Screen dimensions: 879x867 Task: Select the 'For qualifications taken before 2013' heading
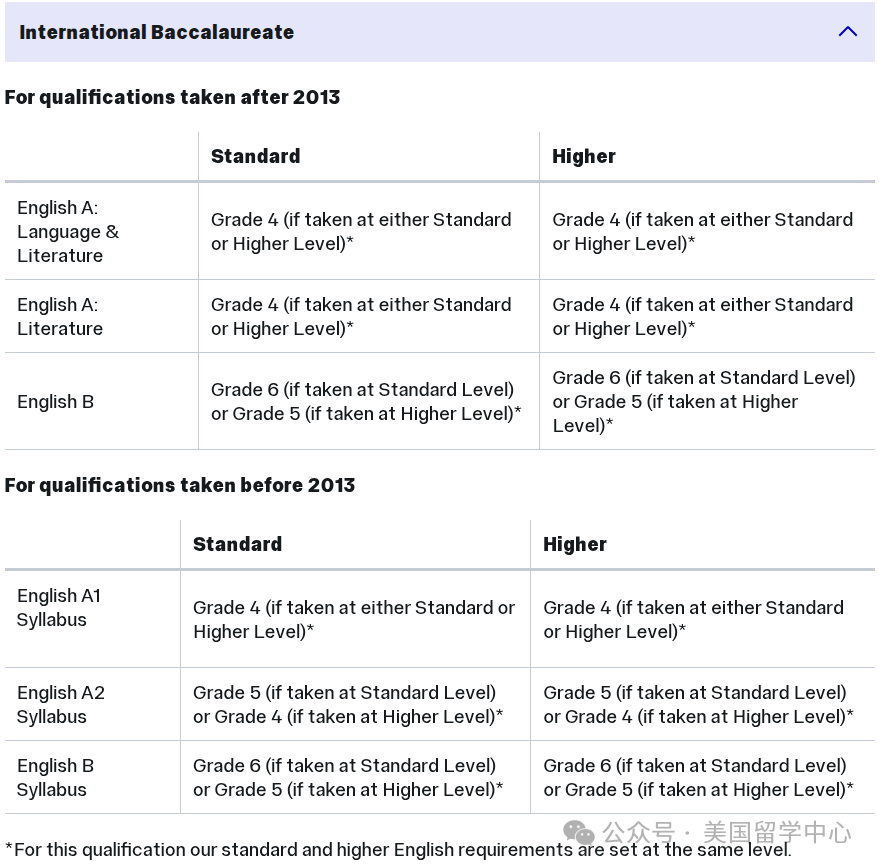(180, 485)
